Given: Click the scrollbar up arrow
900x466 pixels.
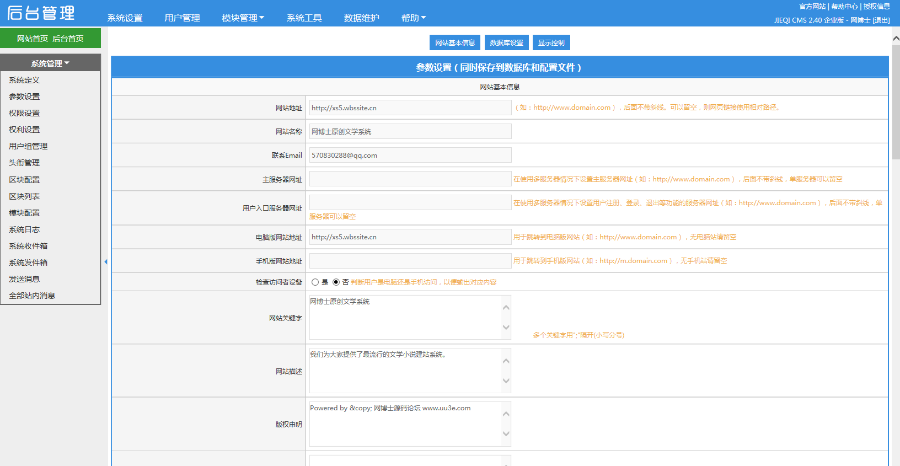Looking at the screenshot, I should tap(894, 35).
